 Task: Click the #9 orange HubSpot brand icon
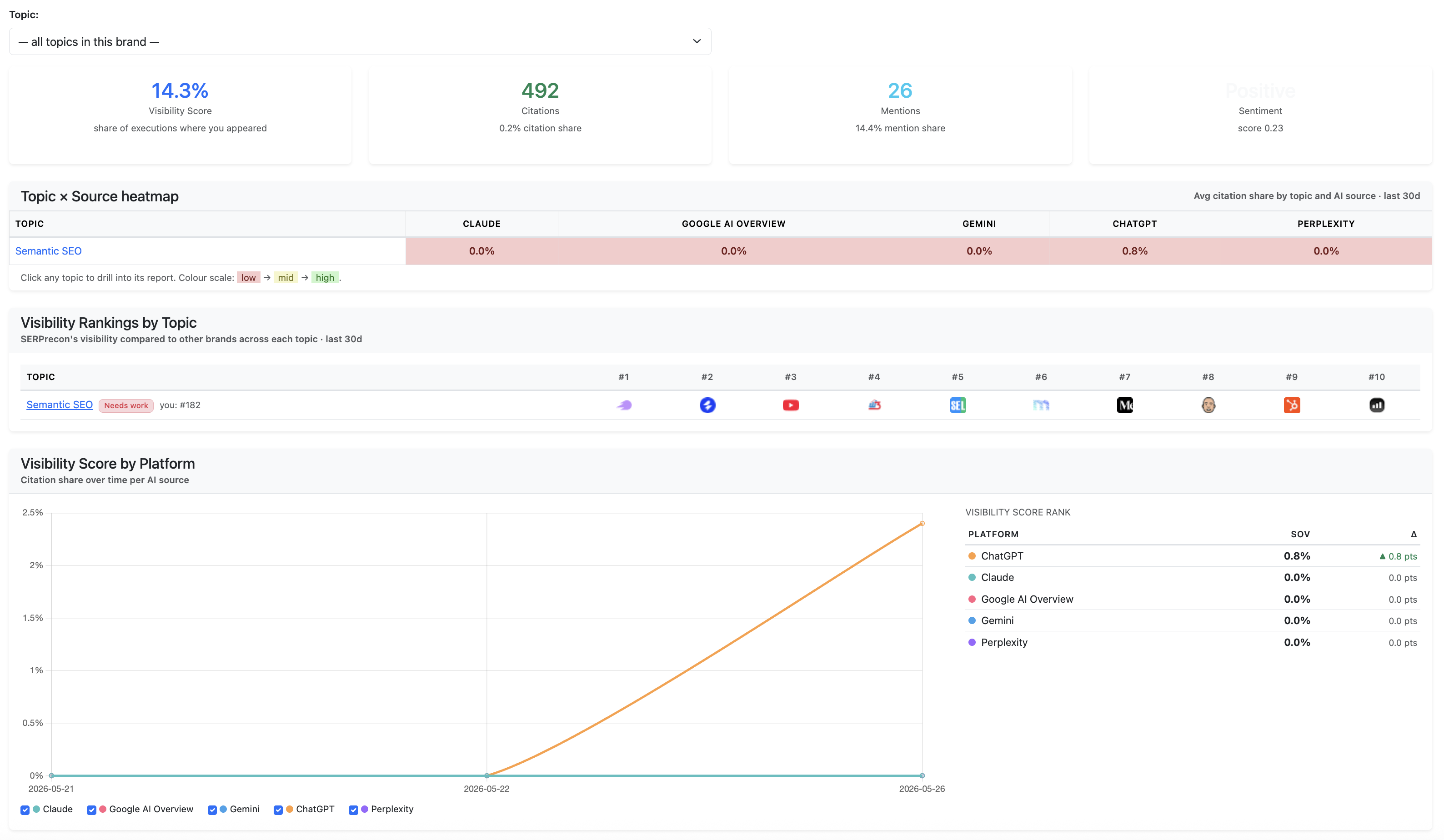click(x=1292, y=405)
